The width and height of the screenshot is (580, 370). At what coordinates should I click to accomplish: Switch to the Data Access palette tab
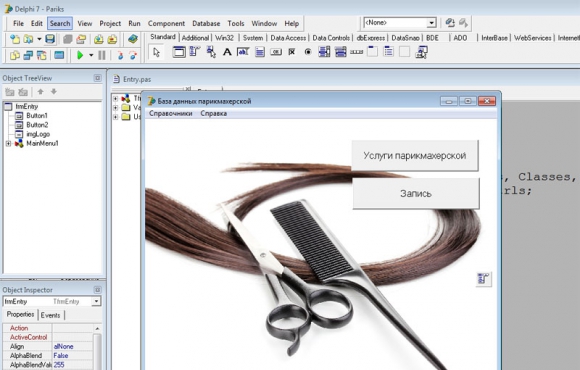click(288, 38)
